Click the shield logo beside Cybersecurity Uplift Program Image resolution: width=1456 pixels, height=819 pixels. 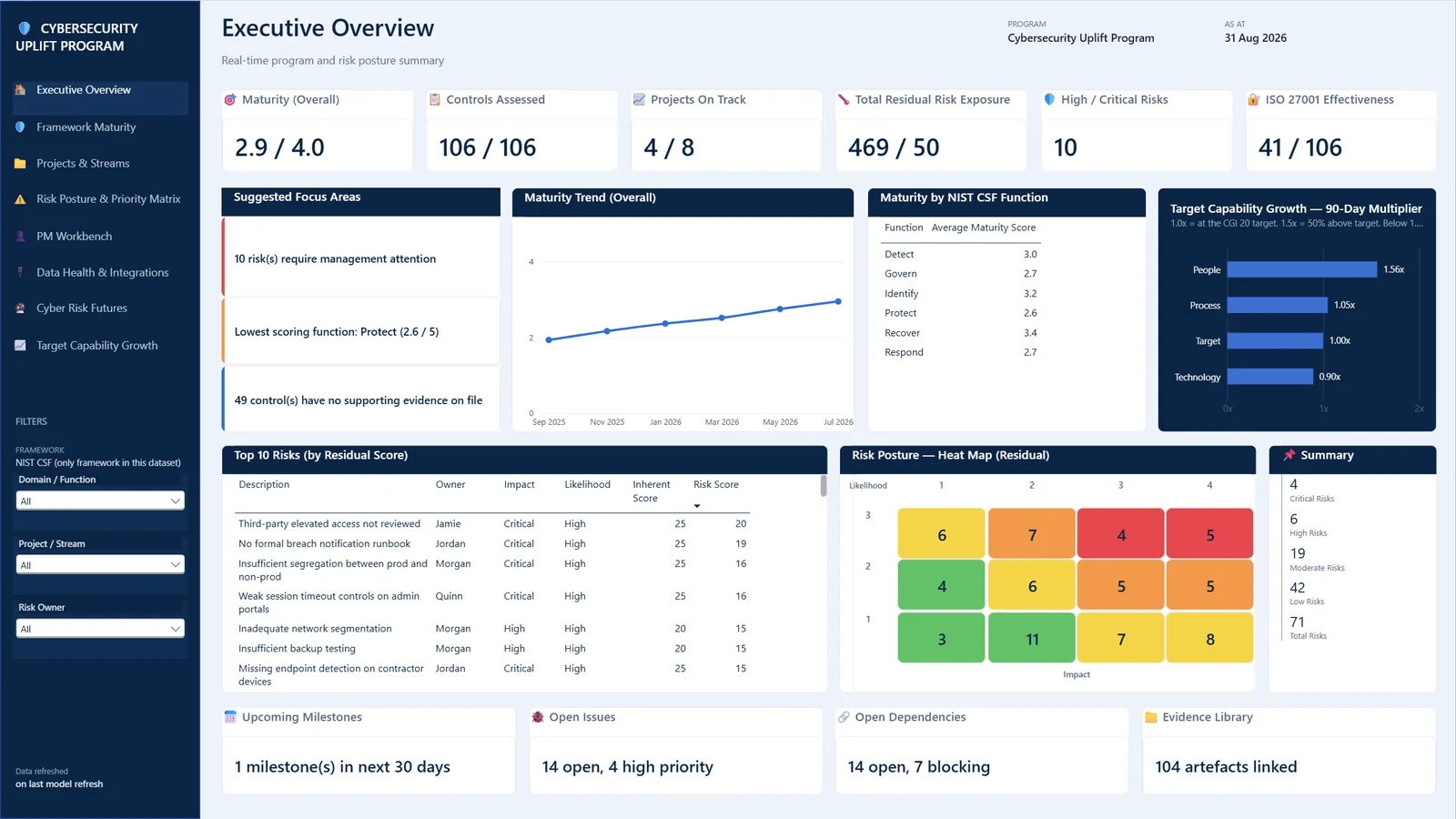coord(25,28)
